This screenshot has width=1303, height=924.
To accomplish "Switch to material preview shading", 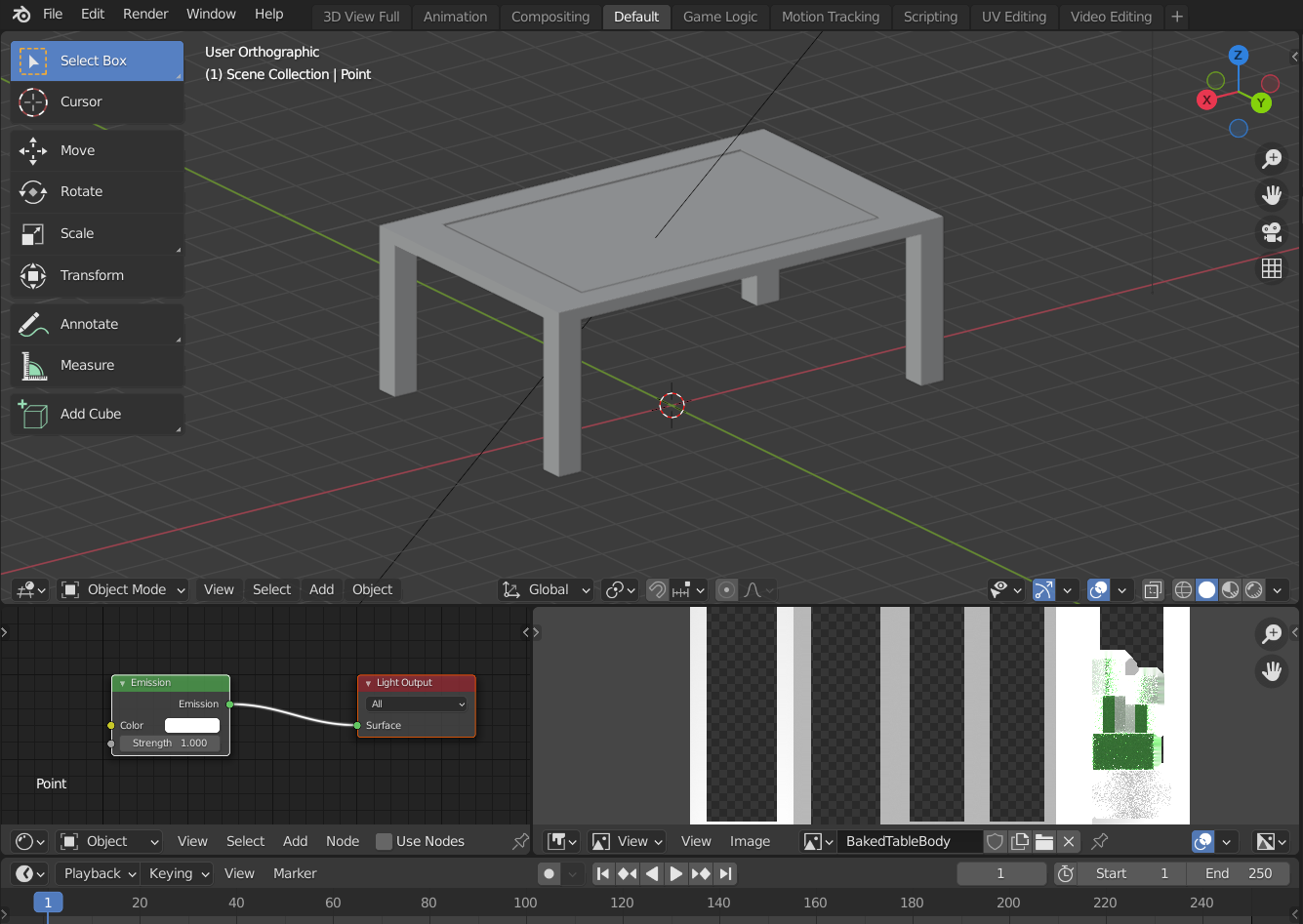I will tap(1231, 589).
